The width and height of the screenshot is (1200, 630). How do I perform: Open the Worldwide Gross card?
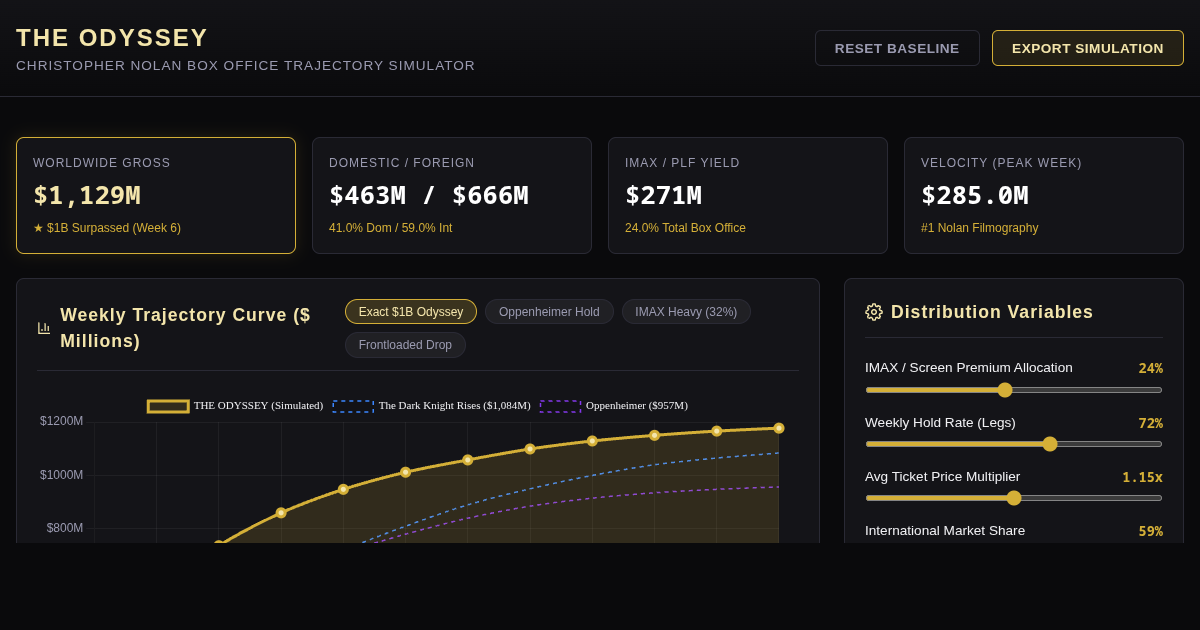coord(156,196)
